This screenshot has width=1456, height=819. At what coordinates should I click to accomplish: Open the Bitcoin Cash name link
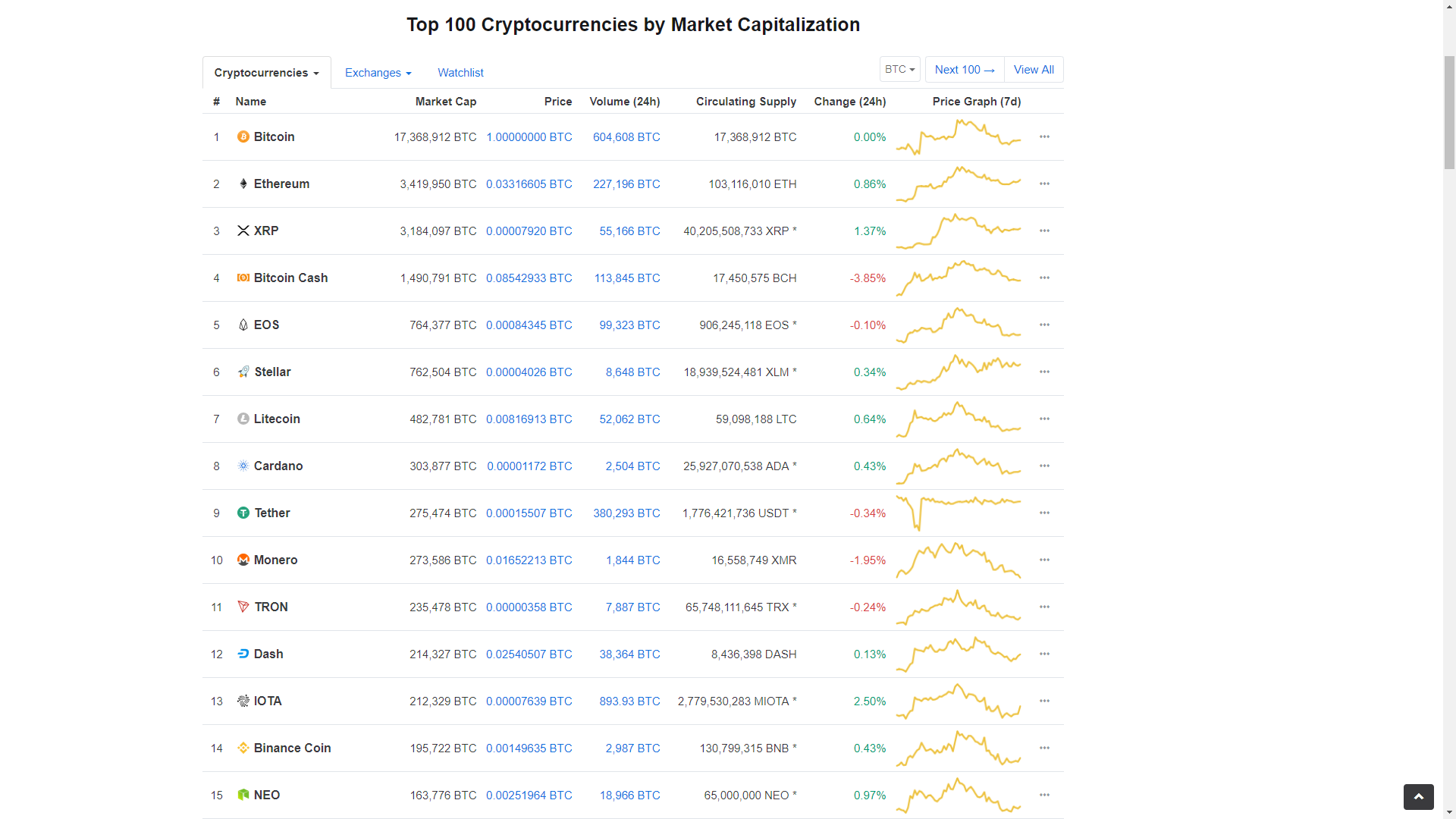290,278
